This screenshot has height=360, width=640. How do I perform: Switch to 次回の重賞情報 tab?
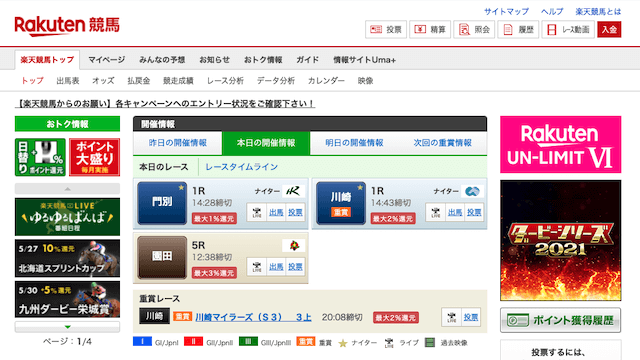coord(442,143)
